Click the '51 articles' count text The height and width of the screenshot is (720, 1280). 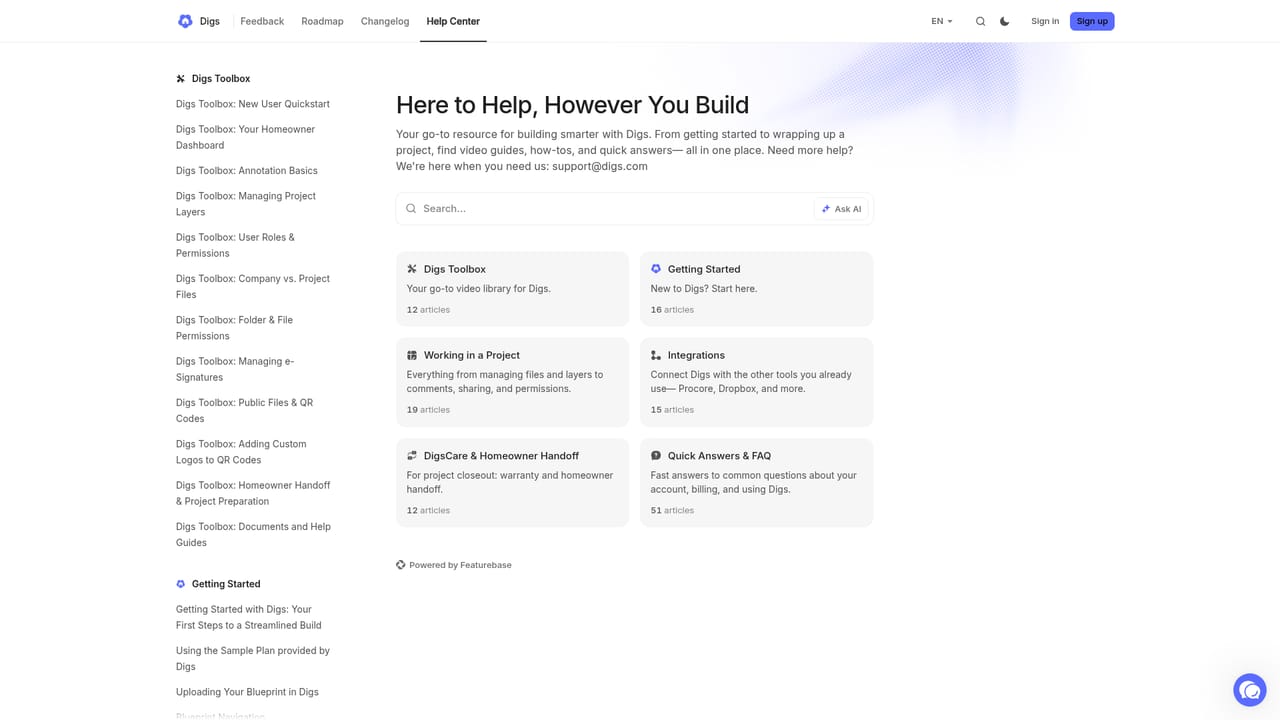tap(672, 510)
